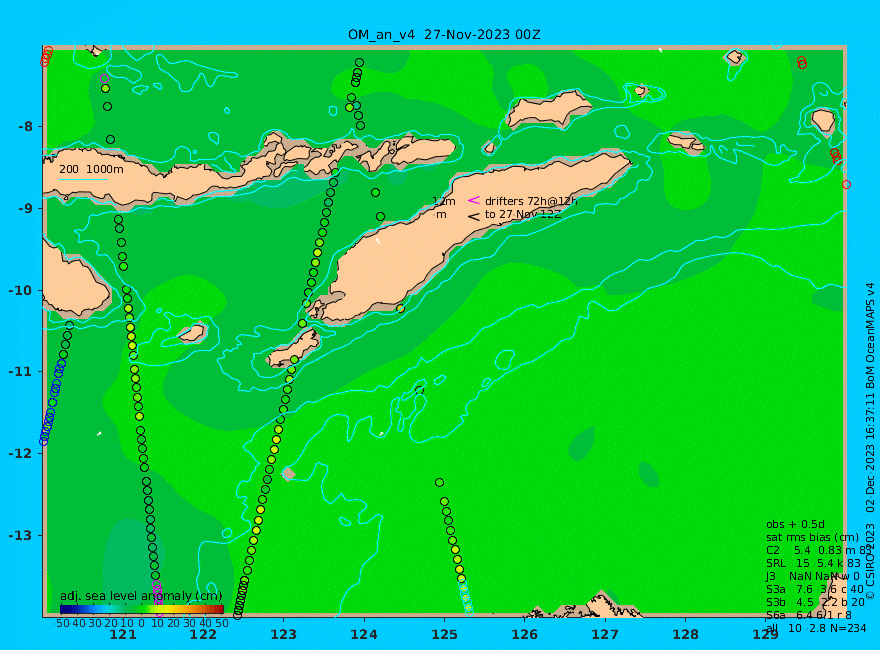Click the 'SRL 15 5.4 k 83' stats row

click(813, 563)
